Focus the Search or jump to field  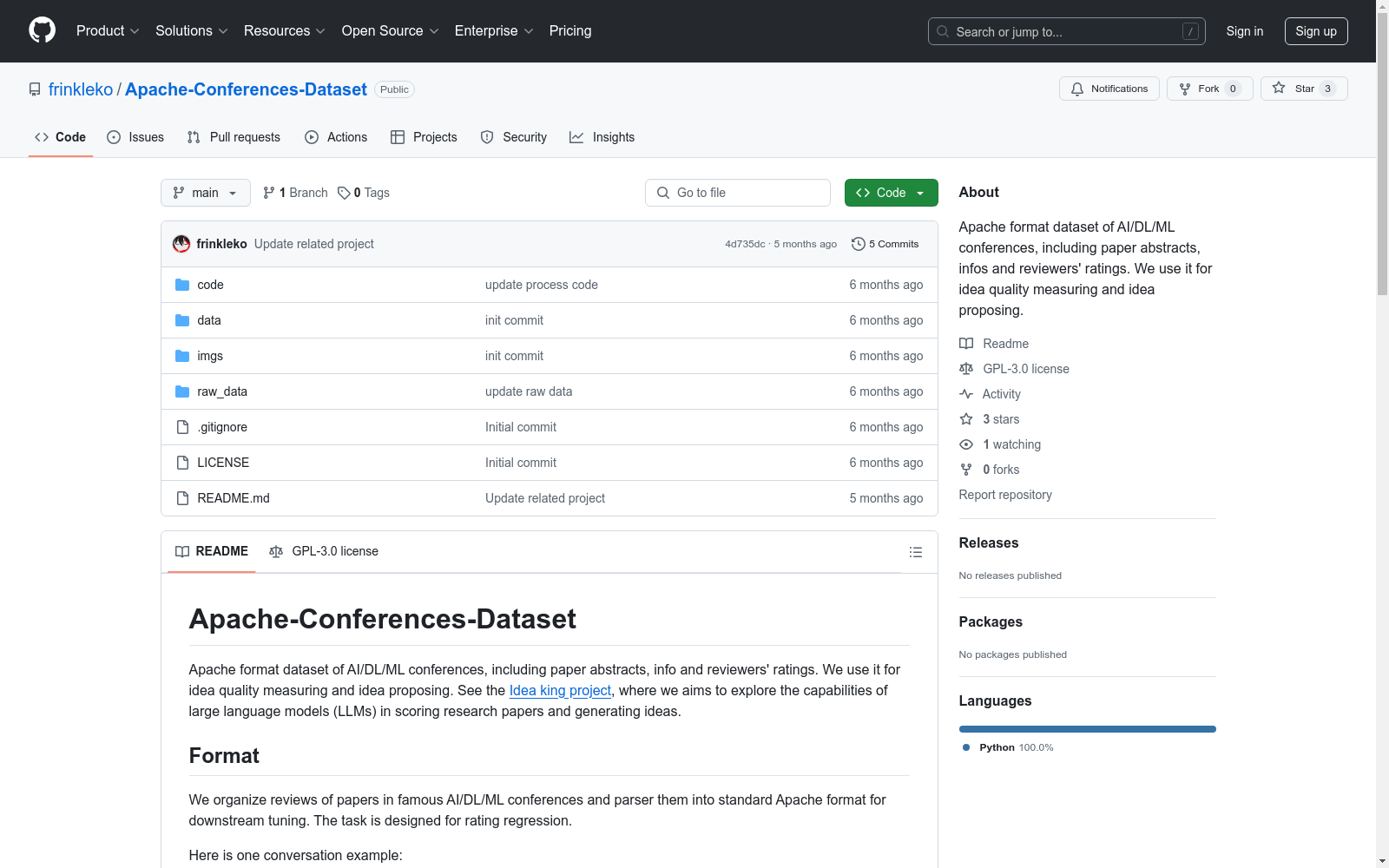[1067, 31]
